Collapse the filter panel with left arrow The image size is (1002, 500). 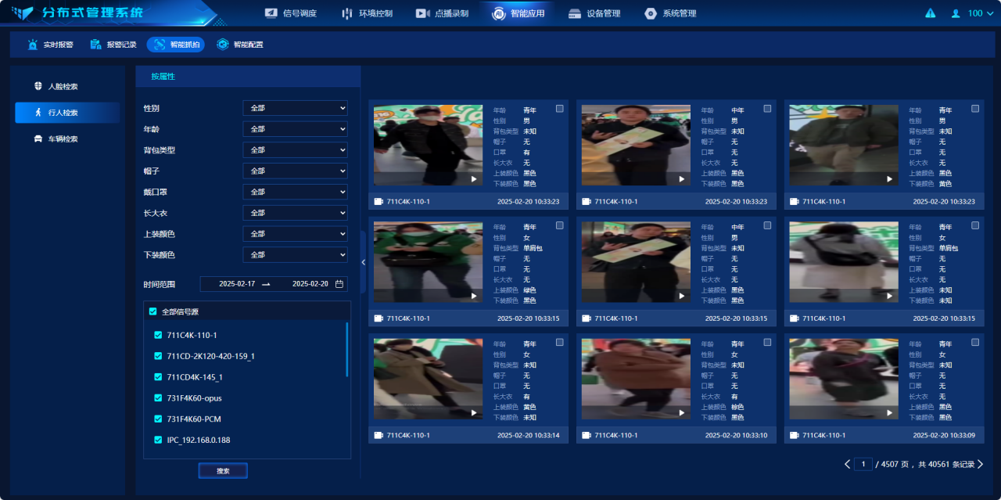click(x=363, y=262)
